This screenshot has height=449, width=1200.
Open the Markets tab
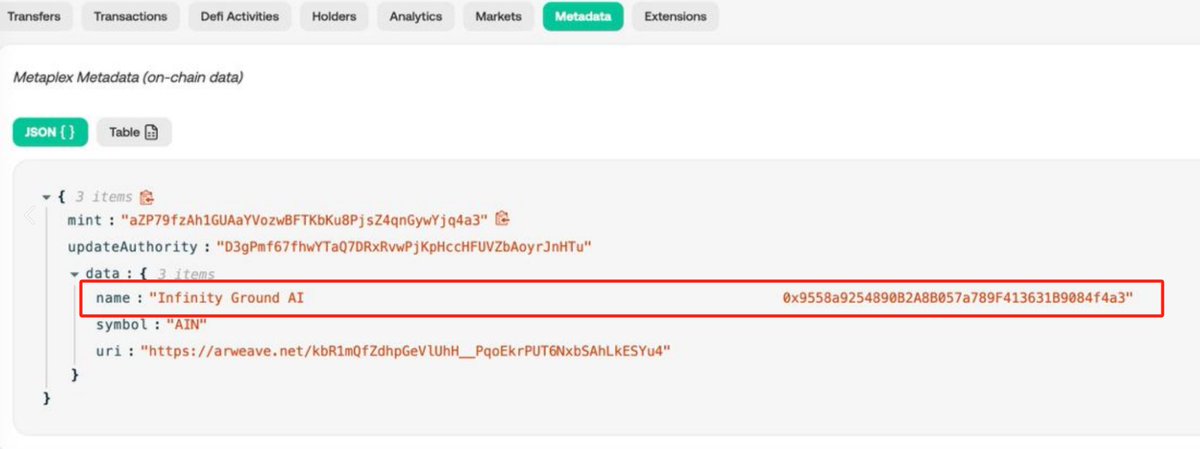(x=498, y=16)
